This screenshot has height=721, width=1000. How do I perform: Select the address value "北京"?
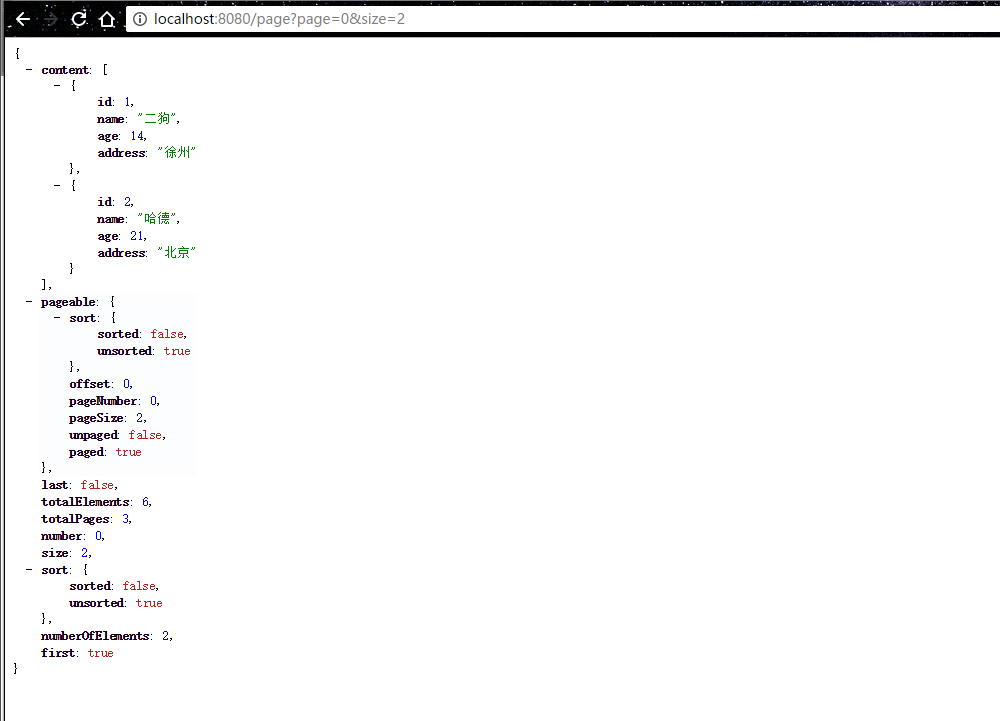(x=177, y=252)
